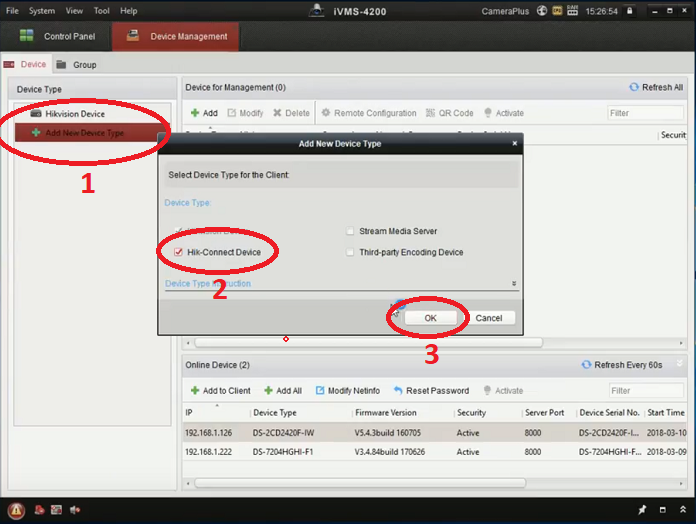This screenshot has width=696, height=524.
Task: Click the Online Device Filter field
Action: [646, 391]
